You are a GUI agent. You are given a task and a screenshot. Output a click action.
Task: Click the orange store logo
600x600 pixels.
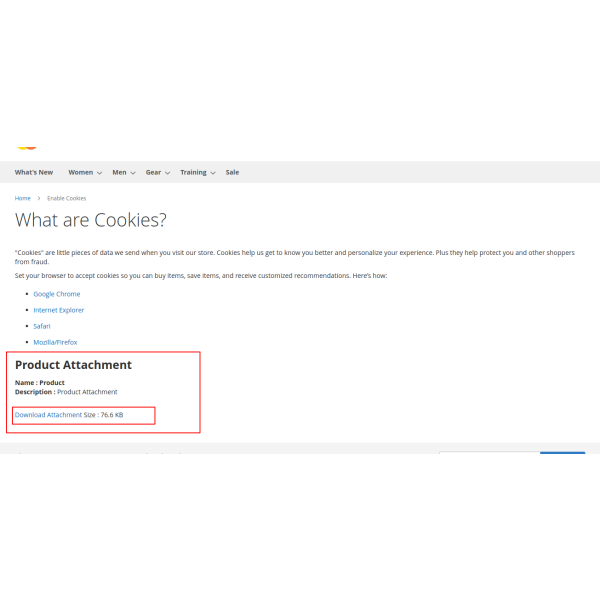pos(27,148)
